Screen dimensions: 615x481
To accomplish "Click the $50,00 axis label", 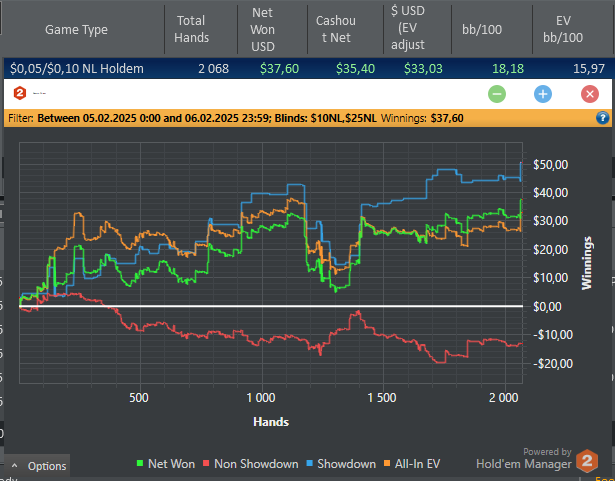I will click(550, 165).
